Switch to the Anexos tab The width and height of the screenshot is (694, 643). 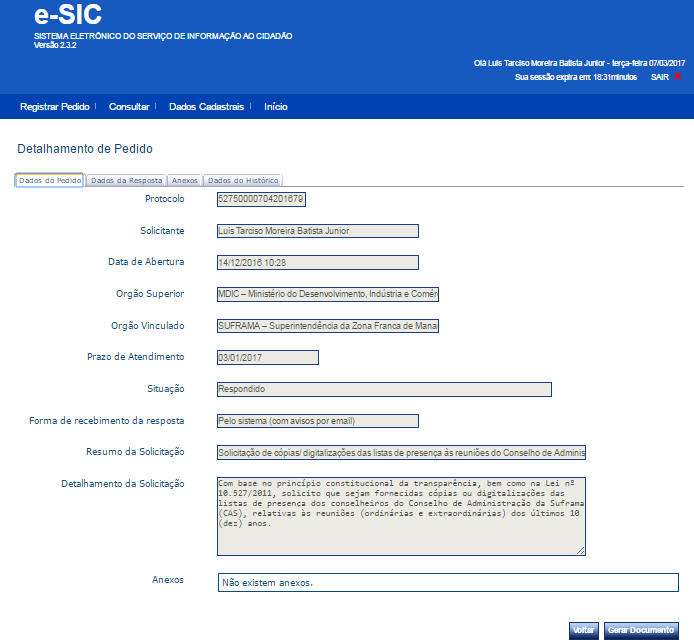tap(185, 181)
